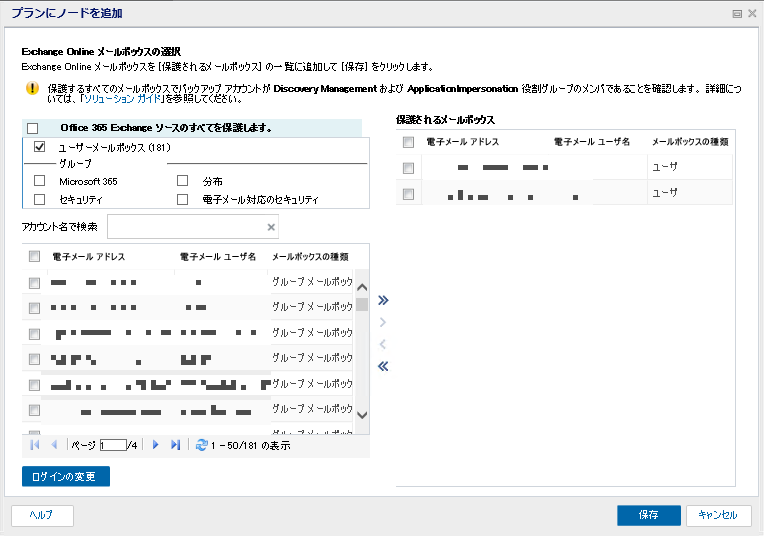Open the ソリューション ガイド link
This screenshot has height=536, width=764.
pos(123,99)
